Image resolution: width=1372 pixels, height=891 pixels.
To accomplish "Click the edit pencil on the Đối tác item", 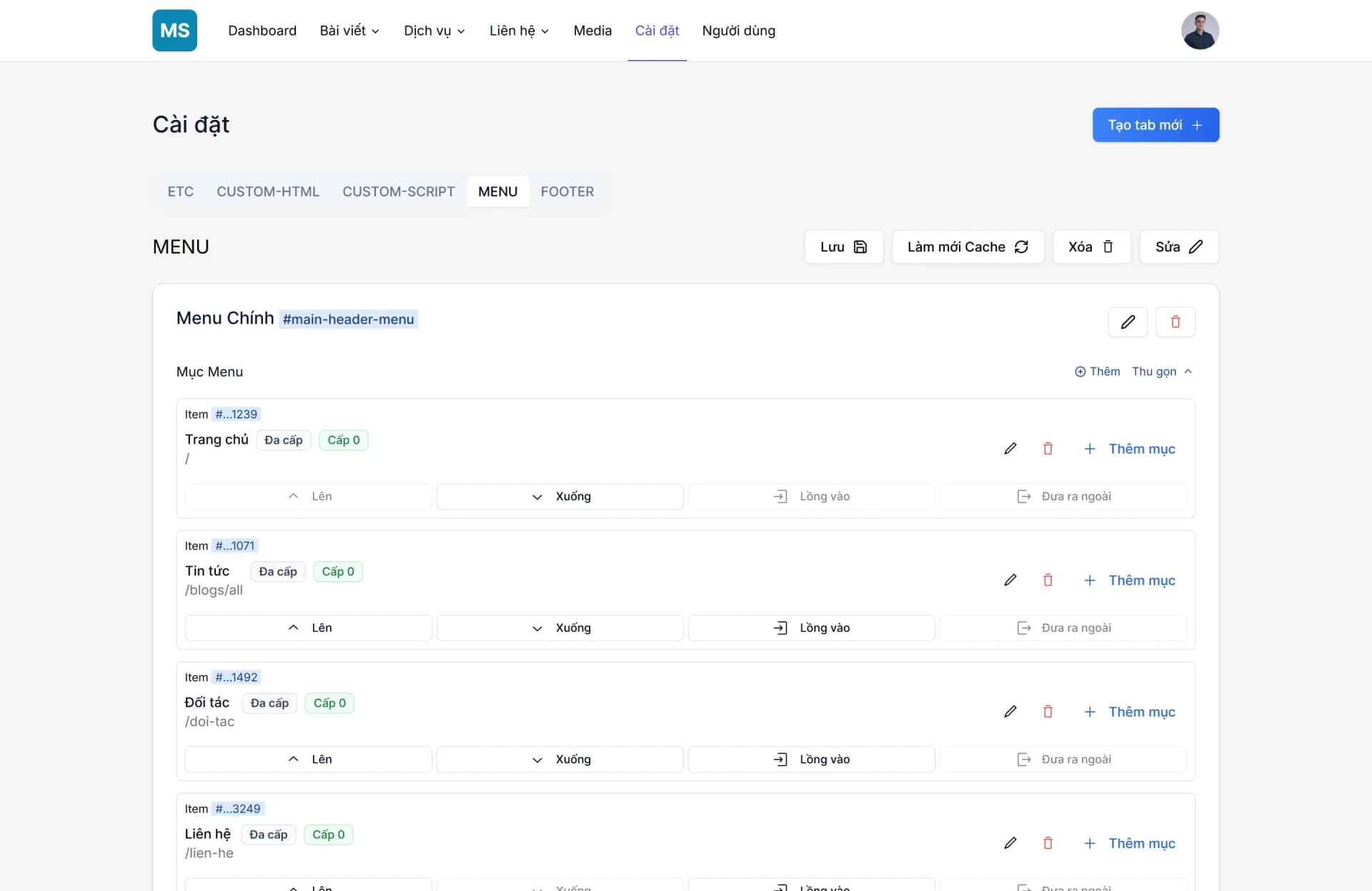I will coord(1010,712).
